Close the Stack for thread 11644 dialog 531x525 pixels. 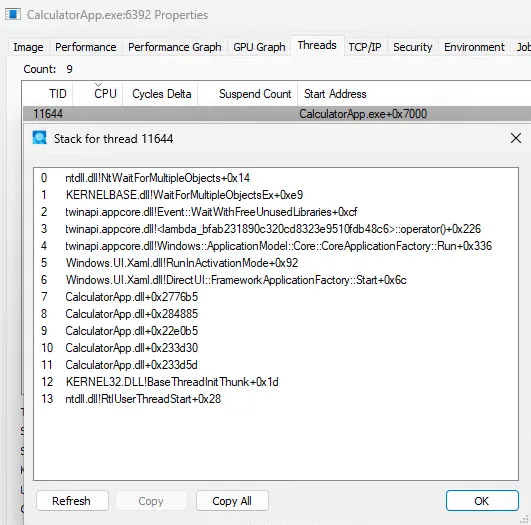515,138
